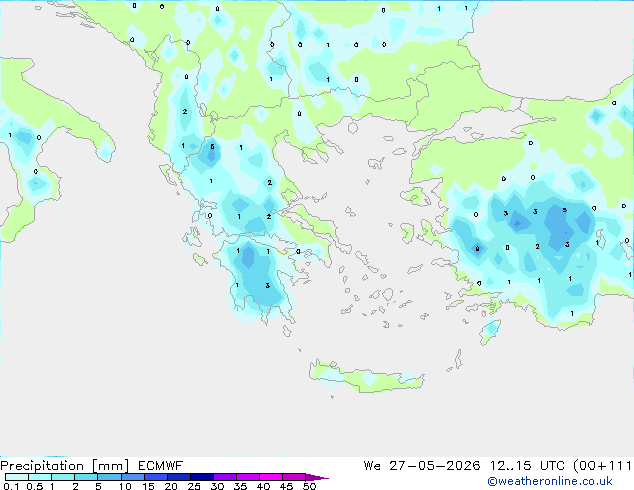Click the 0.1–0.5 mm legend swatch

click(x=17, y=477)
